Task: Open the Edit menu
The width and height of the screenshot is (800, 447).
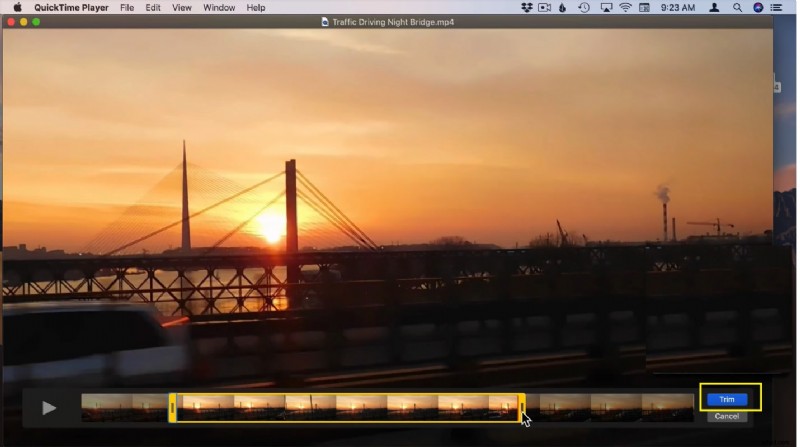Action: coord(152,7)
